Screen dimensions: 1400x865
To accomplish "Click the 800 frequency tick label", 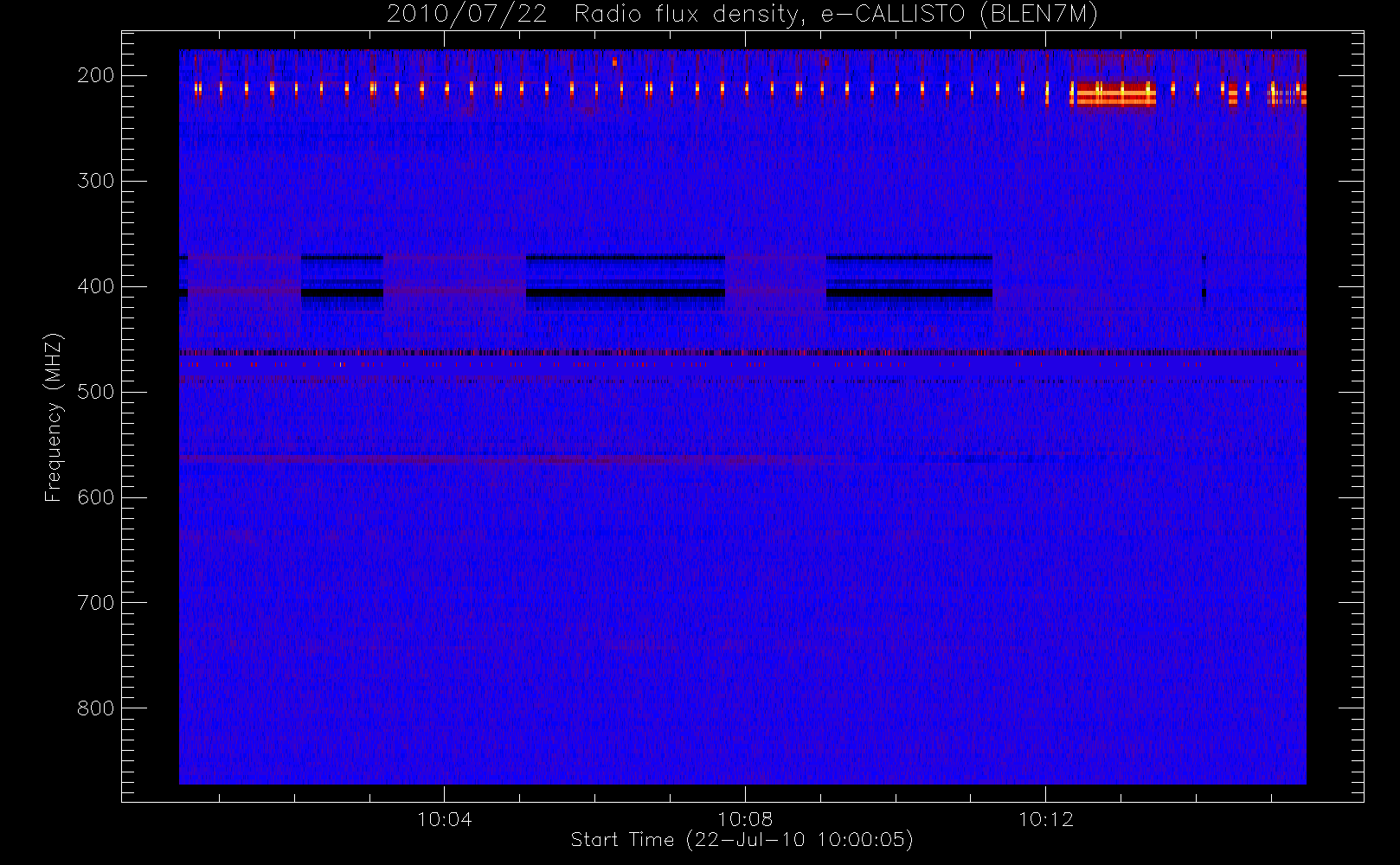I will point(95,708).
